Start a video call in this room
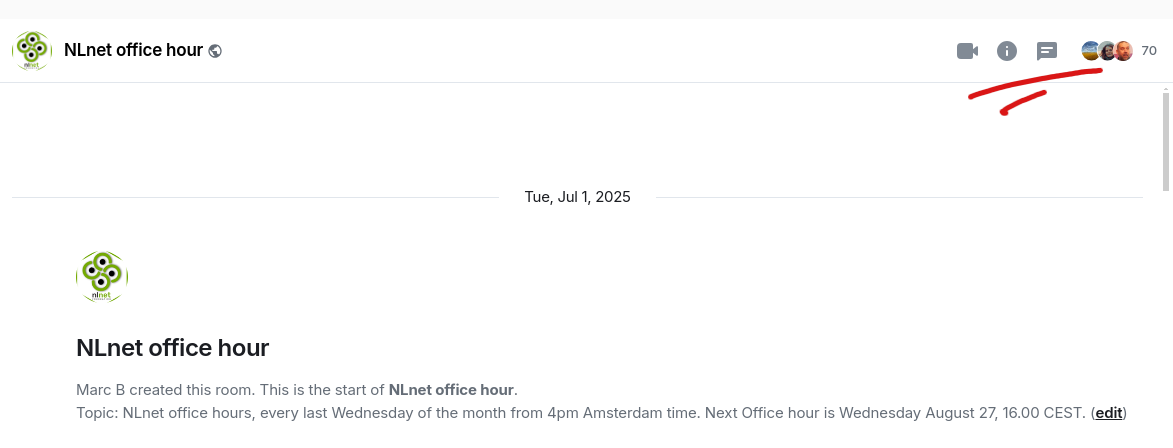 (967, 51)
